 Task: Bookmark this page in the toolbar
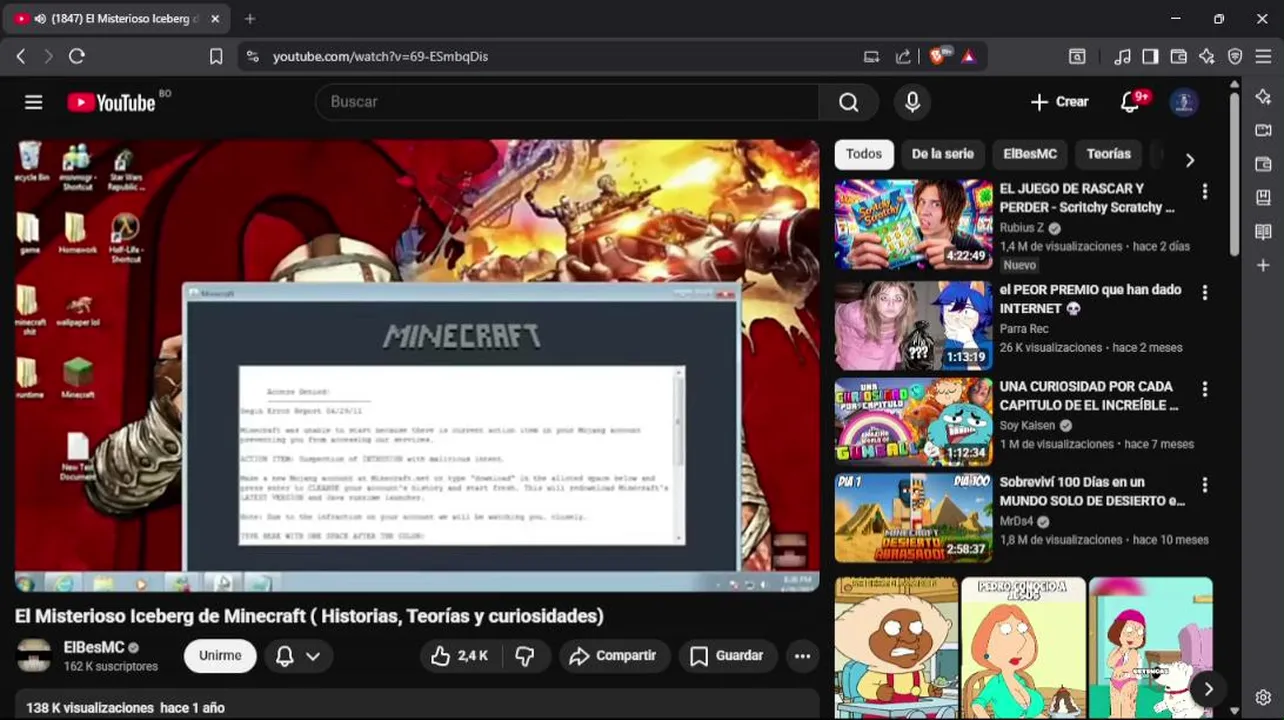(x=216, y=57)
